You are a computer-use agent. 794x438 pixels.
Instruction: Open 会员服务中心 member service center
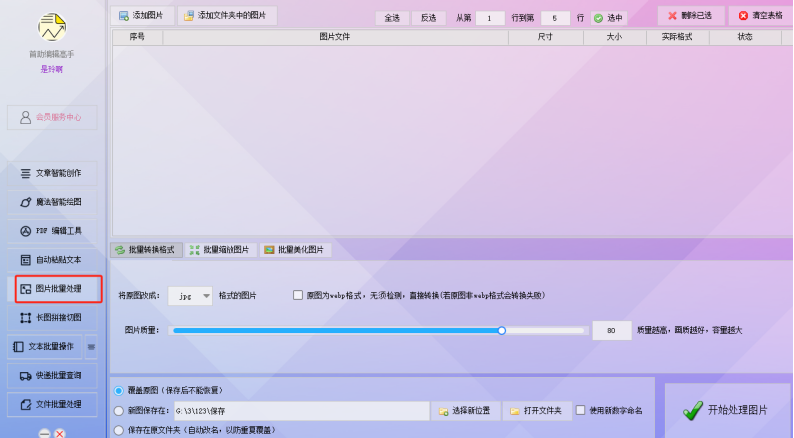[x=52, y=117]
